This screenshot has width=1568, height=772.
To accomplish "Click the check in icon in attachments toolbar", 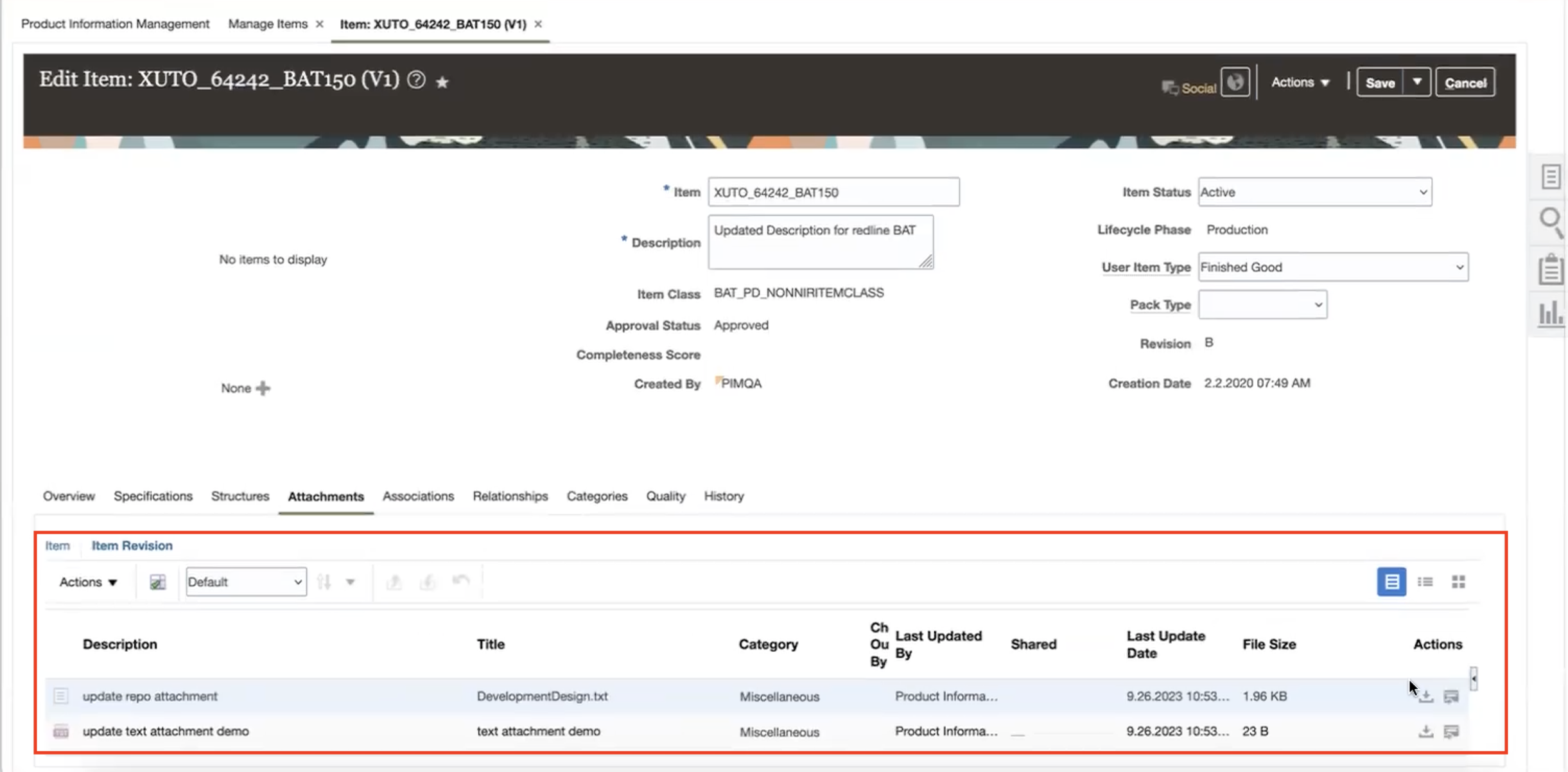I will tap(428, 582).
